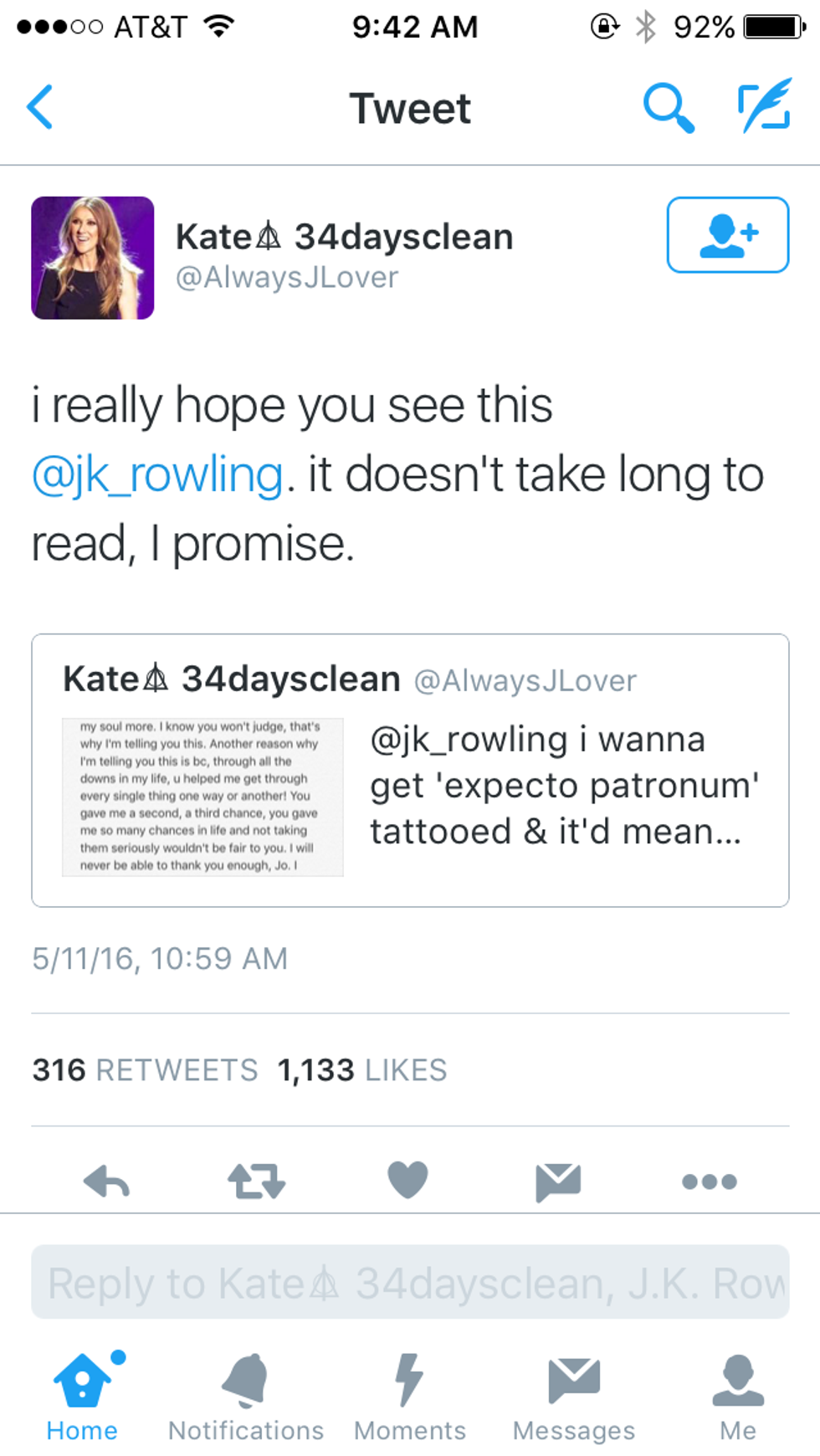Like the tweet with heart icon
The height and width of the screenshot is (1456, 820).
tap(407, 1180)
